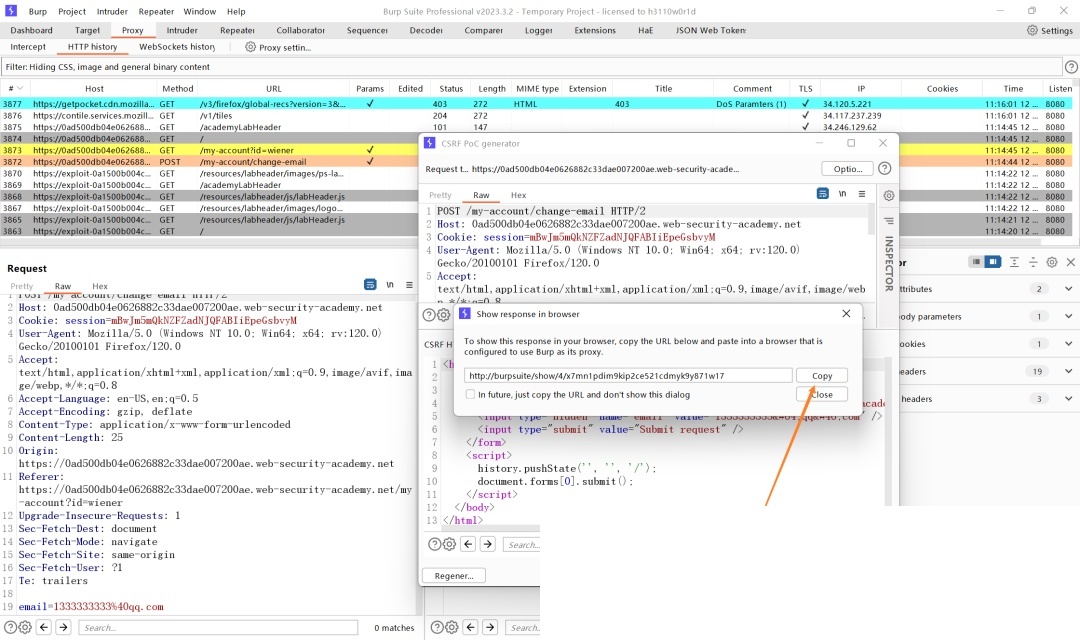Select history row 3877 getpocket request
Screen dimensions: 1080x640
click(537, 104)
